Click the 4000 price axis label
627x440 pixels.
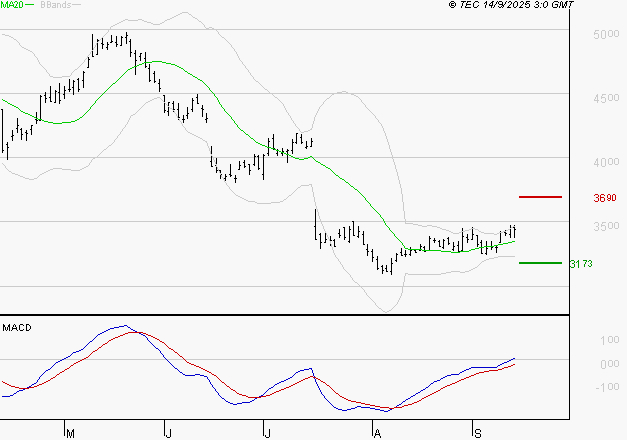point(606,162)
